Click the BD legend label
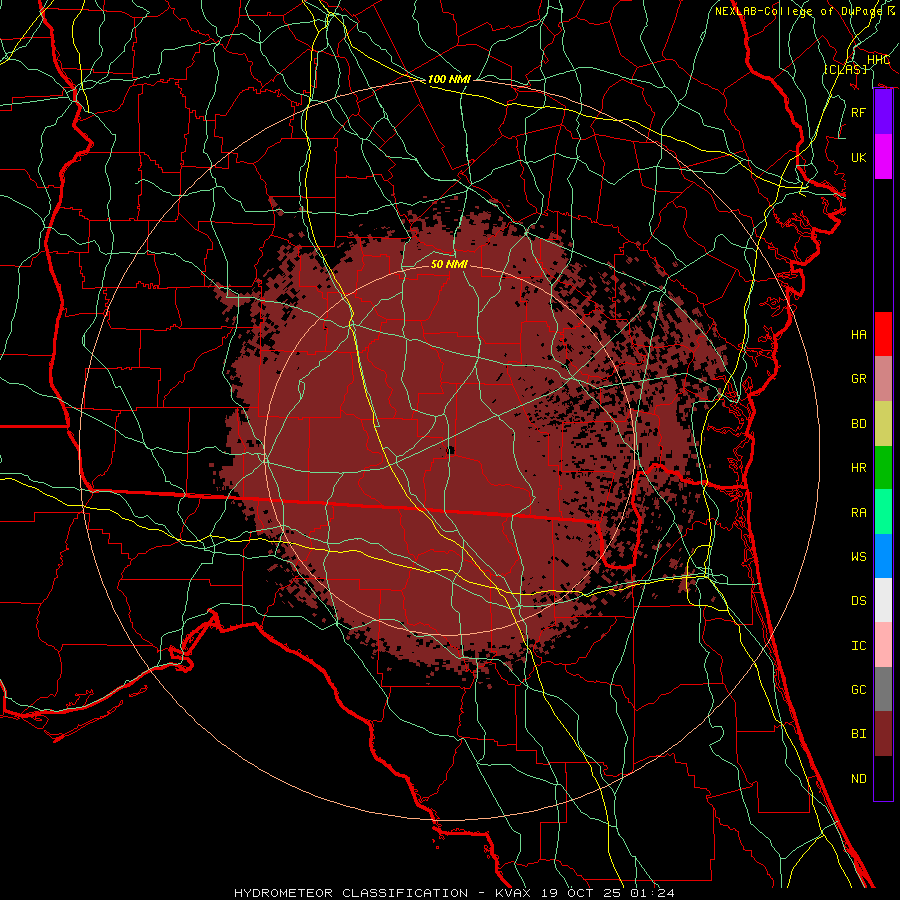This screenshot has height=900, width=900. coord(859,424)
